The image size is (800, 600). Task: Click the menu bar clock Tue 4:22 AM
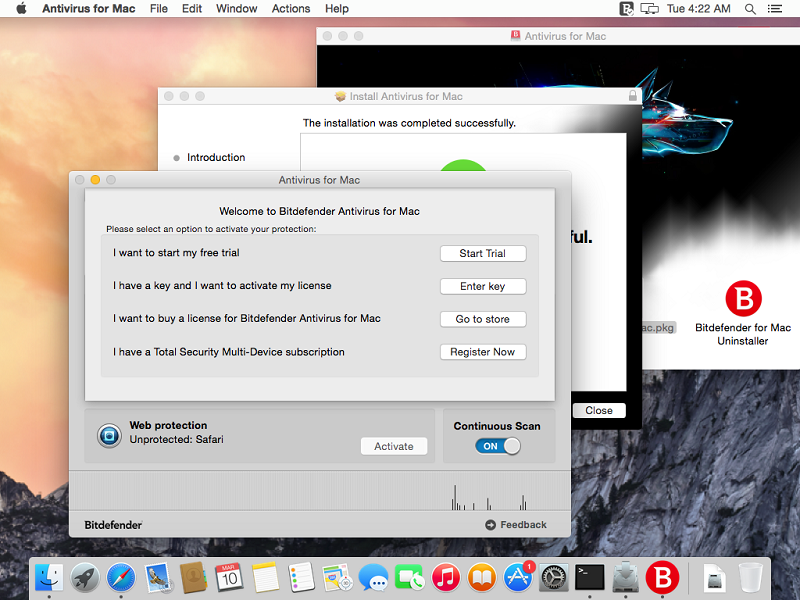698,9
